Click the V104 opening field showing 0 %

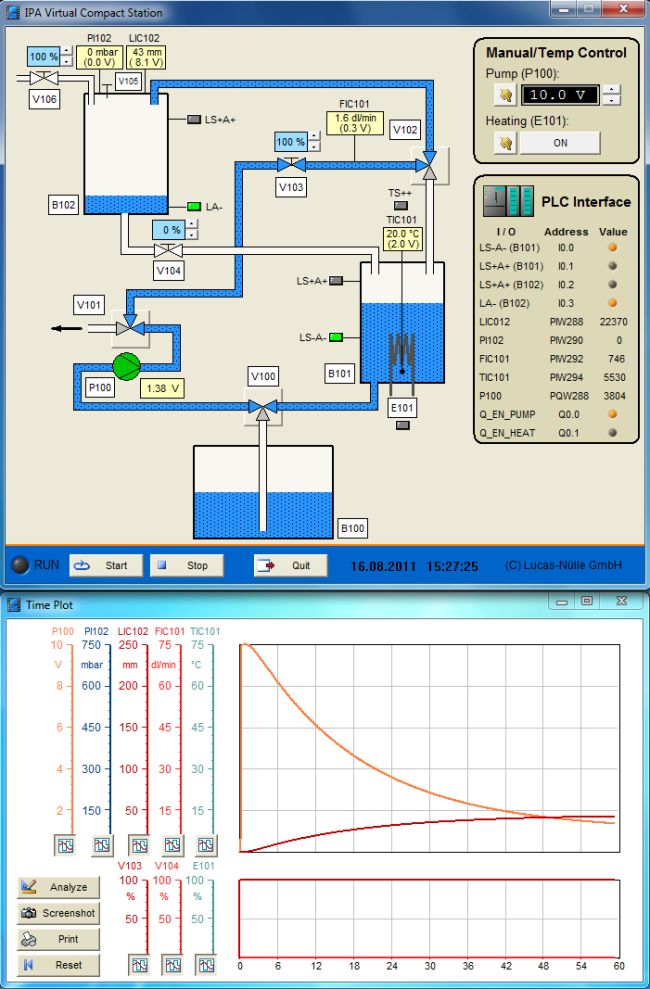[x=168, y=230]
